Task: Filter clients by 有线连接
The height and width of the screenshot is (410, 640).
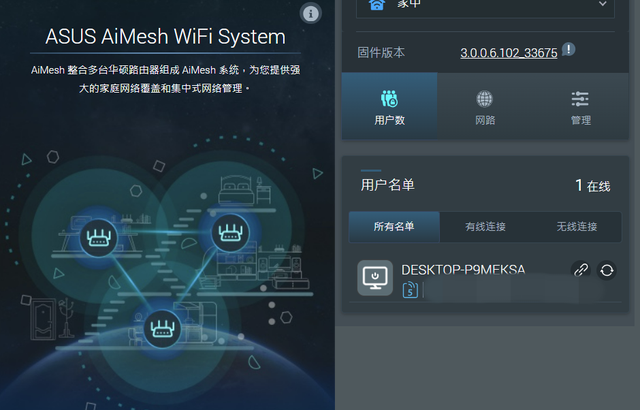Action: click(x=485, y=227)
